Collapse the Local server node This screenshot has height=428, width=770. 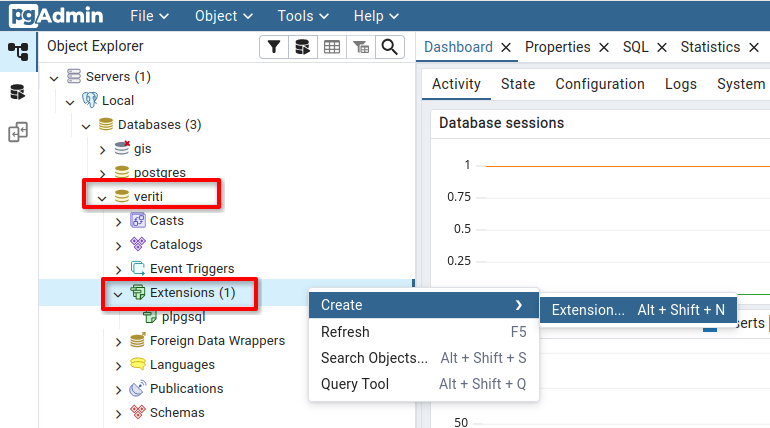(x=70, y=102)
